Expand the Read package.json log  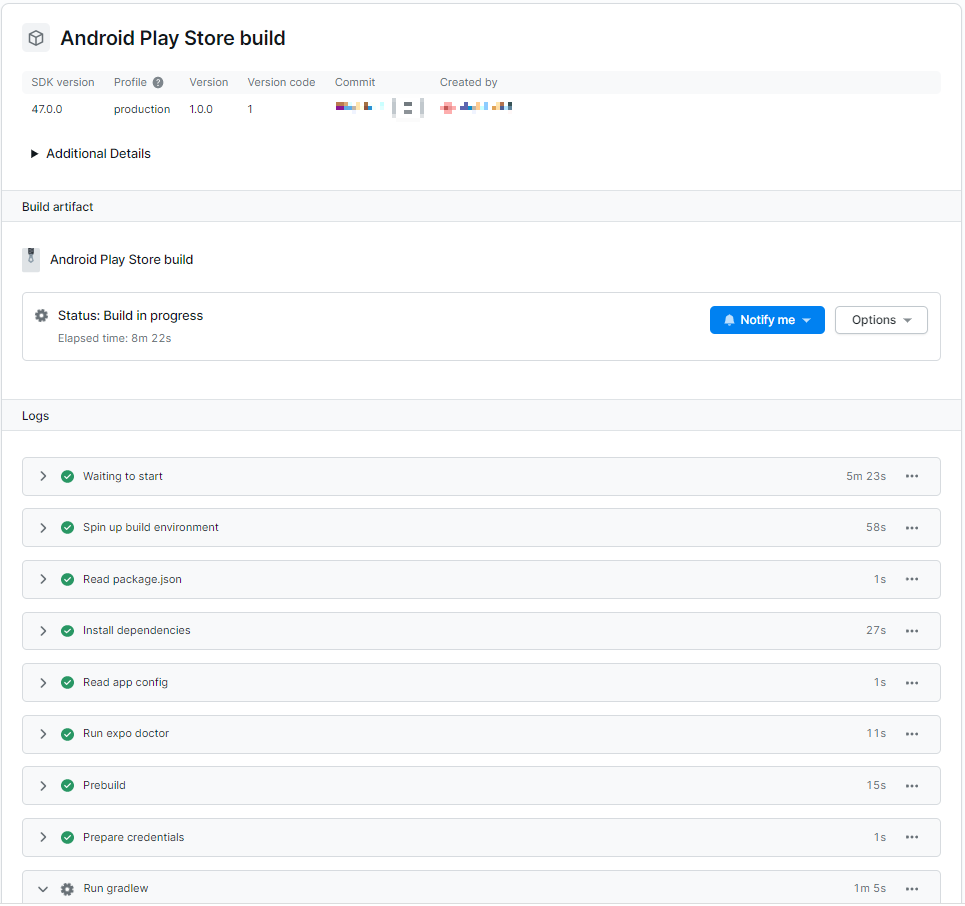coord(43,579)
